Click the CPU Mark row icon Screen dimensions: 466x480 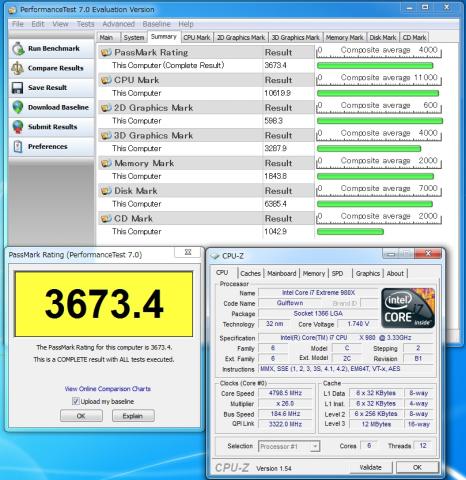tap(106, 80)
